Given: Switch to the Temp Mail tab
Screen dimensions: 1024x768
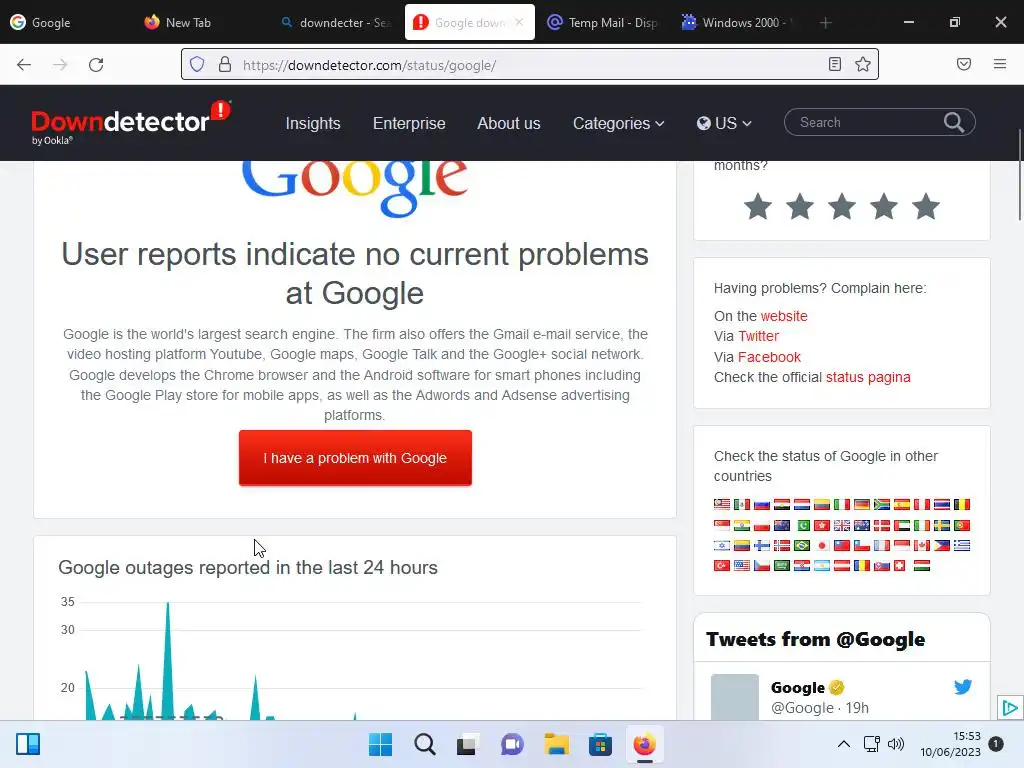Looking at the screenshot, I should click(x=603, y=22).
